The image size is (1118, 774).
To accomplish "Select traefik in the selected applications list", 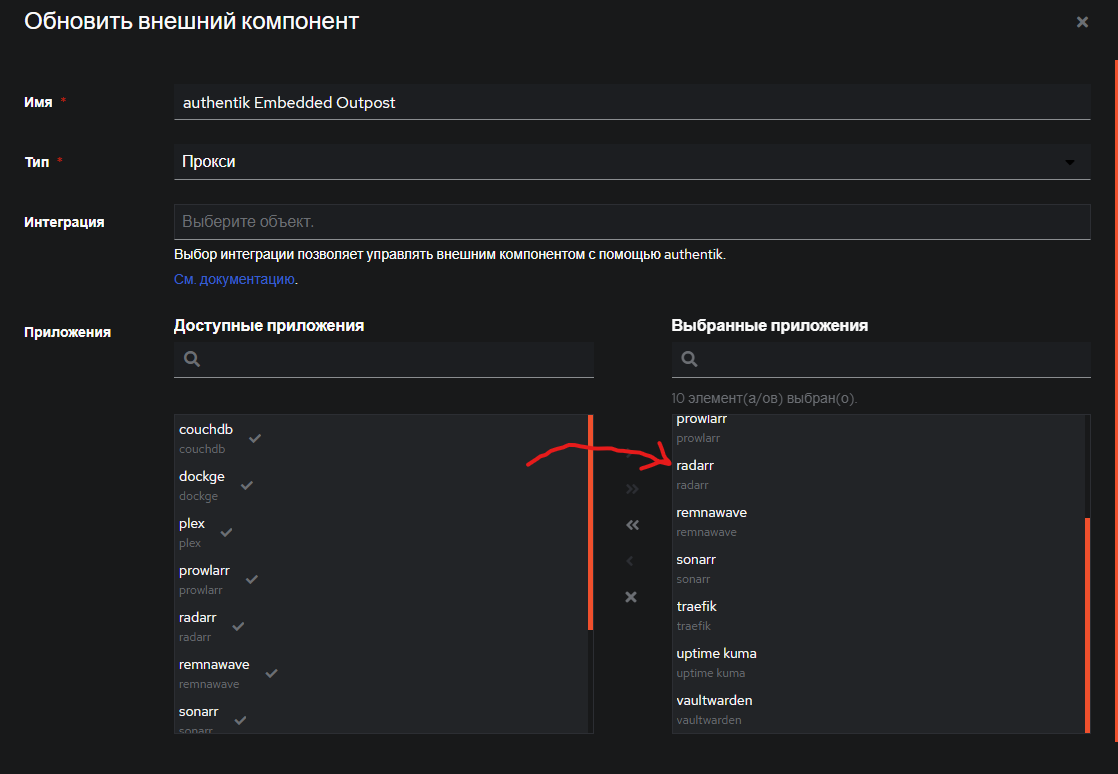I will (696, 606).
